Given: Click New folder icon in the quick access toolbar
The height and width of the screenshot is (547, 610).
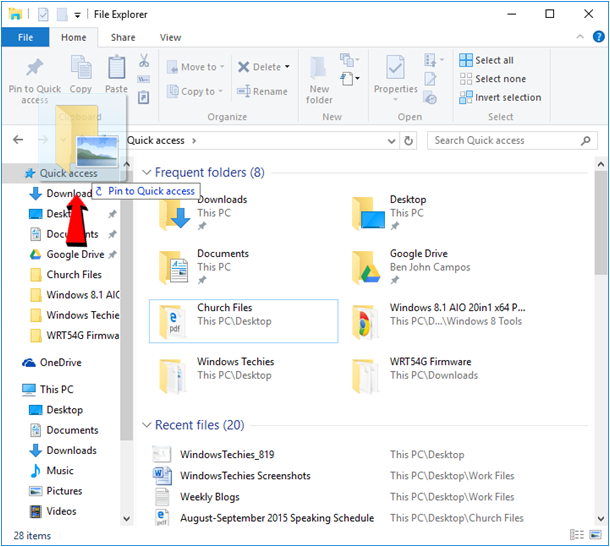Looking at the screenshot, I should (x=62, y=15).
